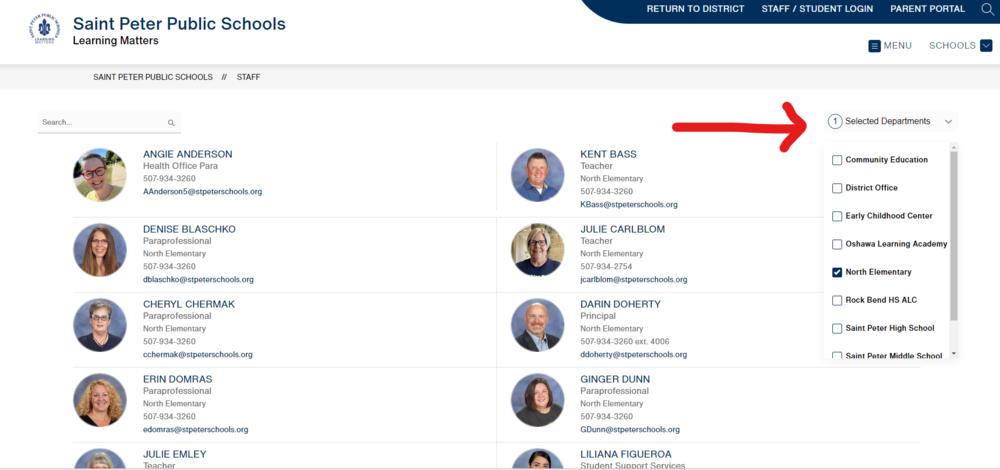Click the ERIN DOMRAS name link
This screenshot has height=470, width=1000.
(x=177, y=379)
